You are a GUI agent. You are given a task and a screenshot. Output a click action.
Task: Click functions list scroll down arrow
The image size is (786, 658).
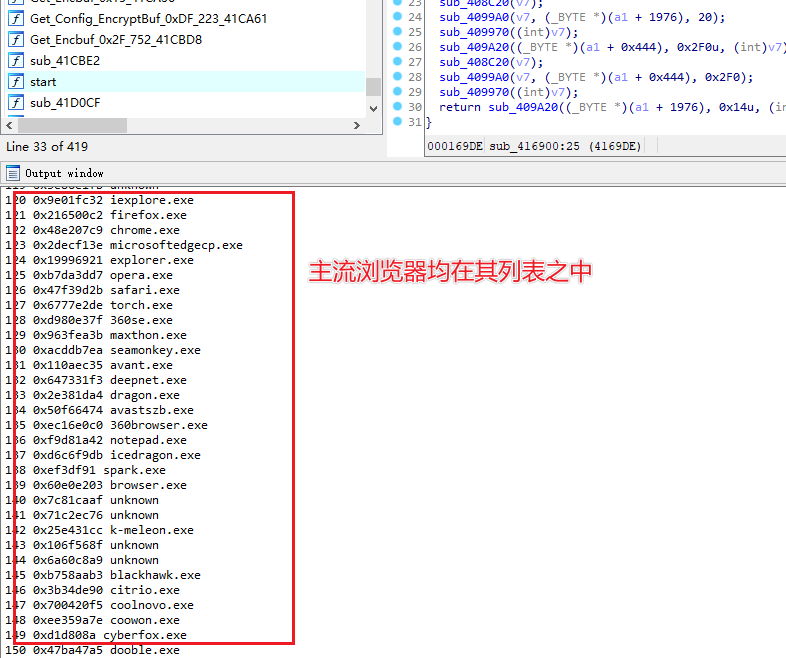[x=373, y=108]
